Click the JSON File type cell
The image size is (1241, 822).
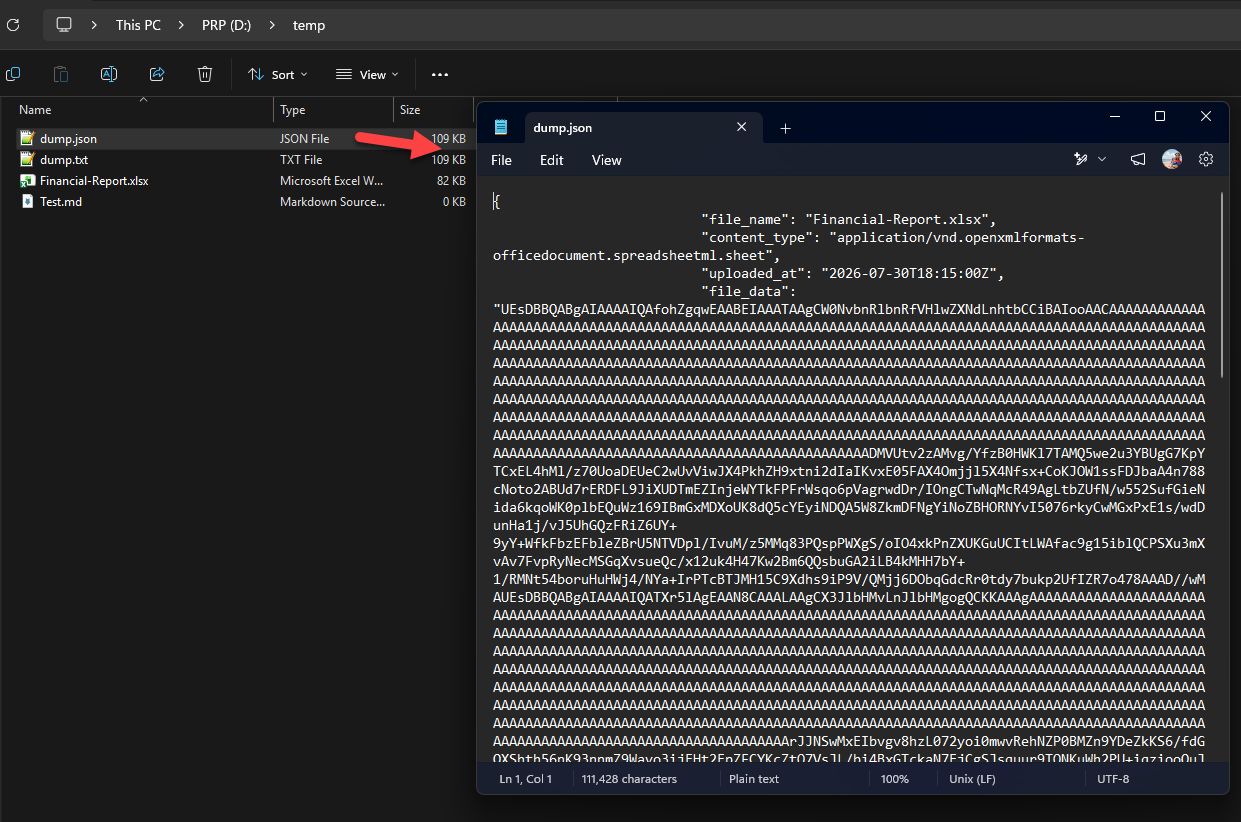[x=304, y=139]
